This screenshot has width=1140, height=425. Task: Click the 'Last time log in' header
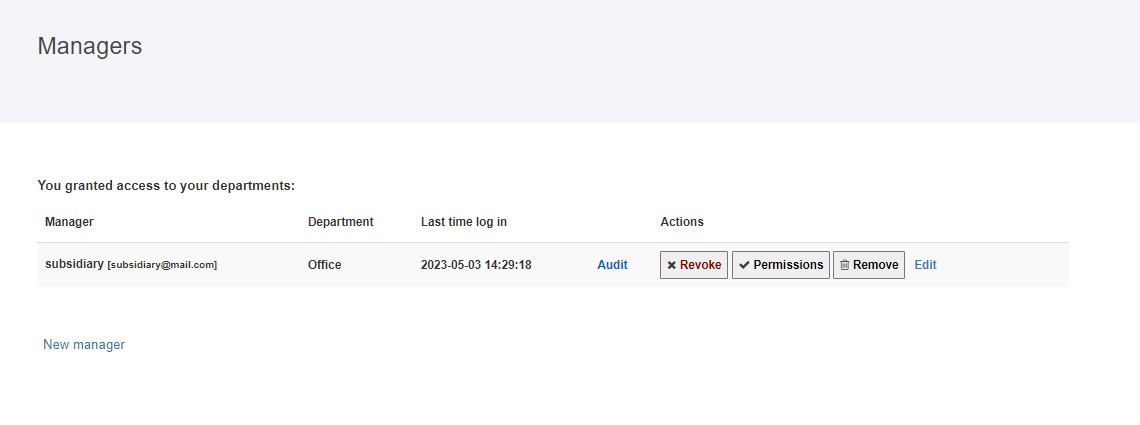click(x=464, y=222)
